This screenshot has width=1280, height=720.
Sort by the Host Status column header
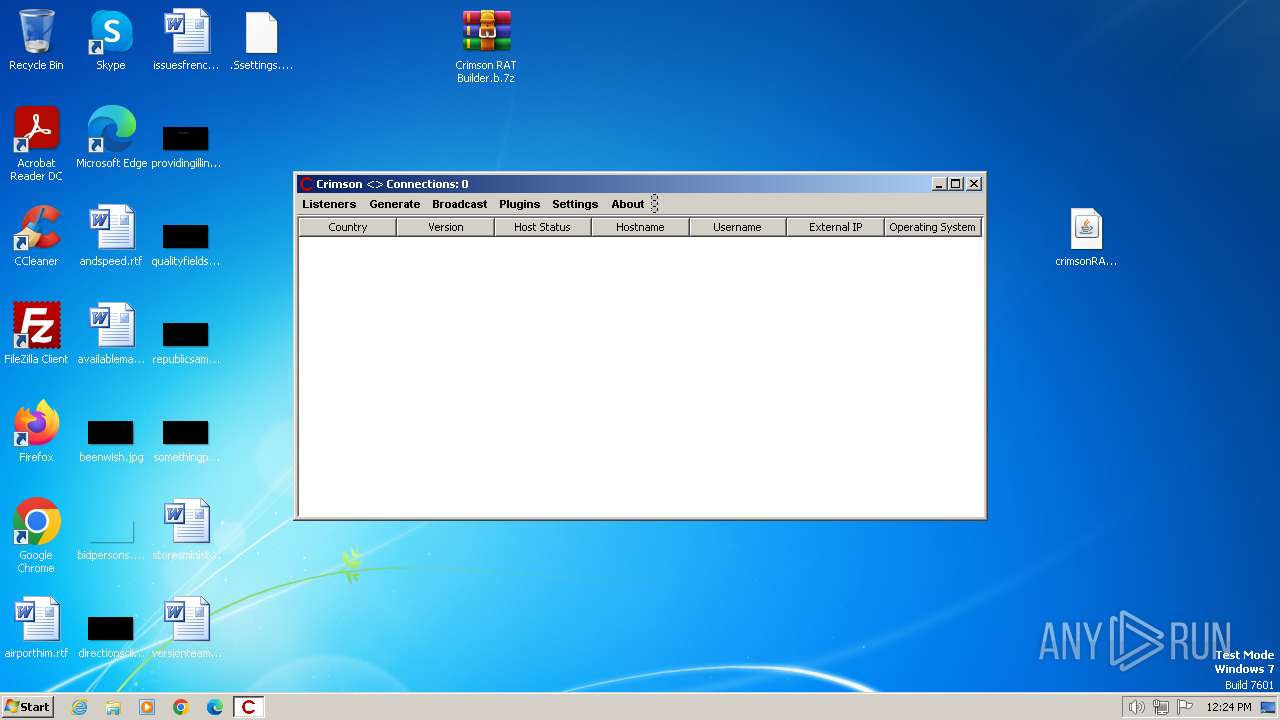point(542,227)
